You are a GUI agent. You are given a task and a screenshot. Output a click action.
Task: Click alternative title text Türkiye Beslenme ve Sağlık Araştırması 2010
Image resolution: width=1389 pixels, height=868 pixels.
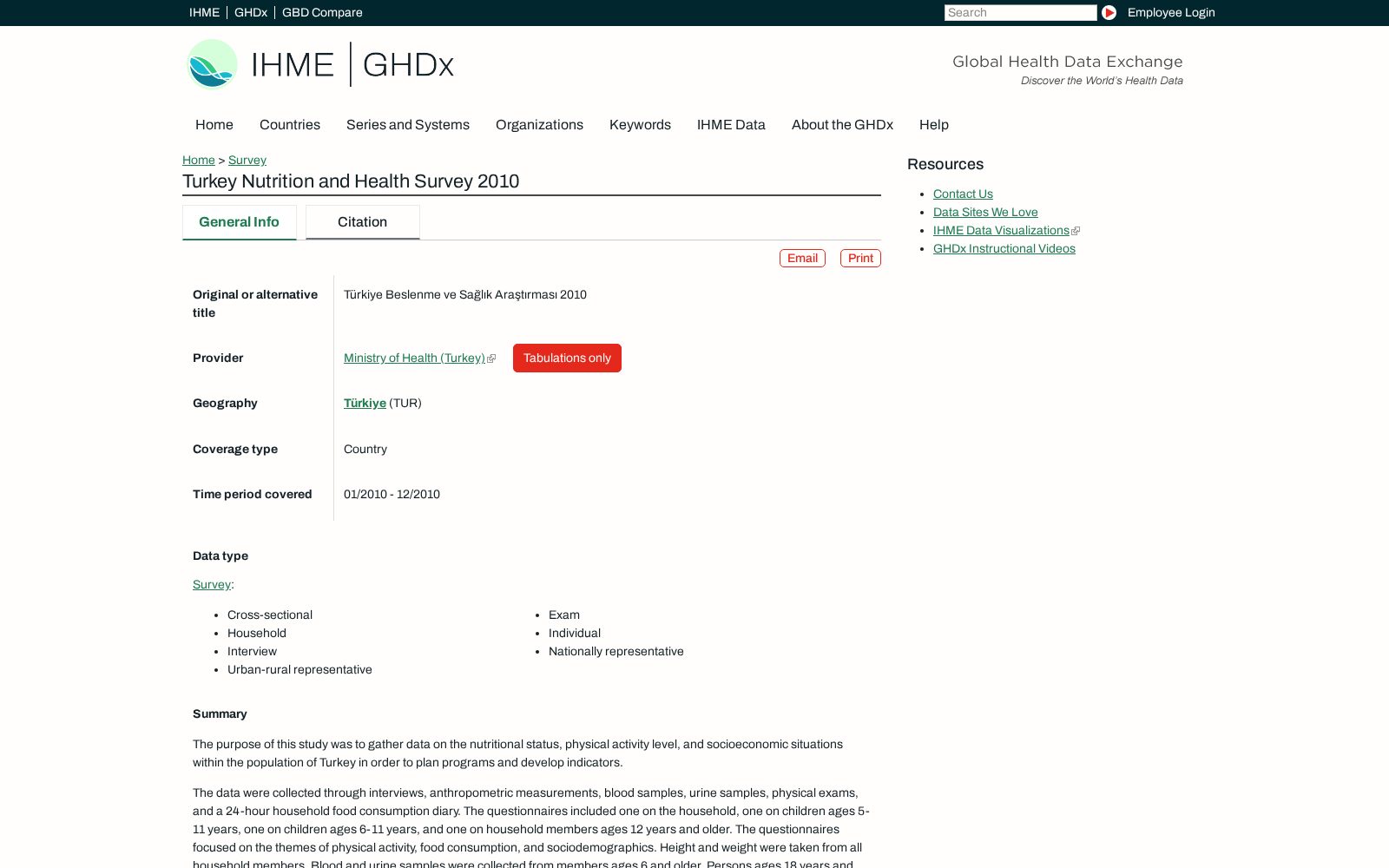click(465, 294)
